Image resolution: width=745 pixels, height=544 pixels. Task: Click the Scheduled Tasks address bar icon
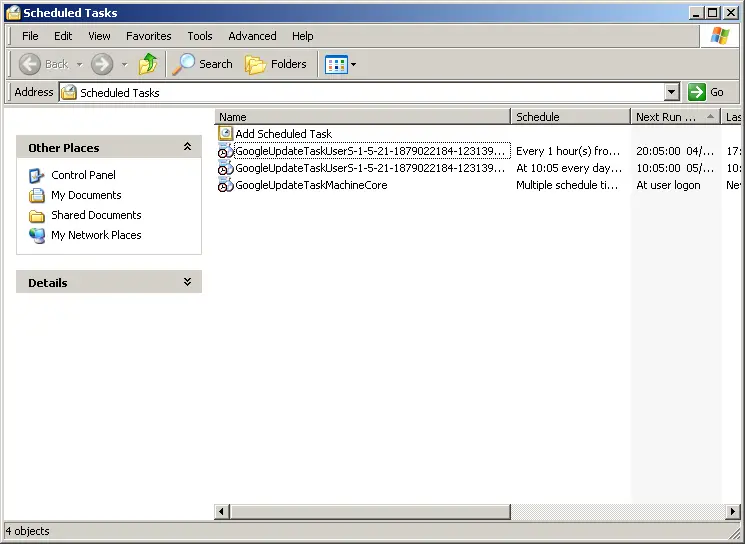tap(69, 92)
